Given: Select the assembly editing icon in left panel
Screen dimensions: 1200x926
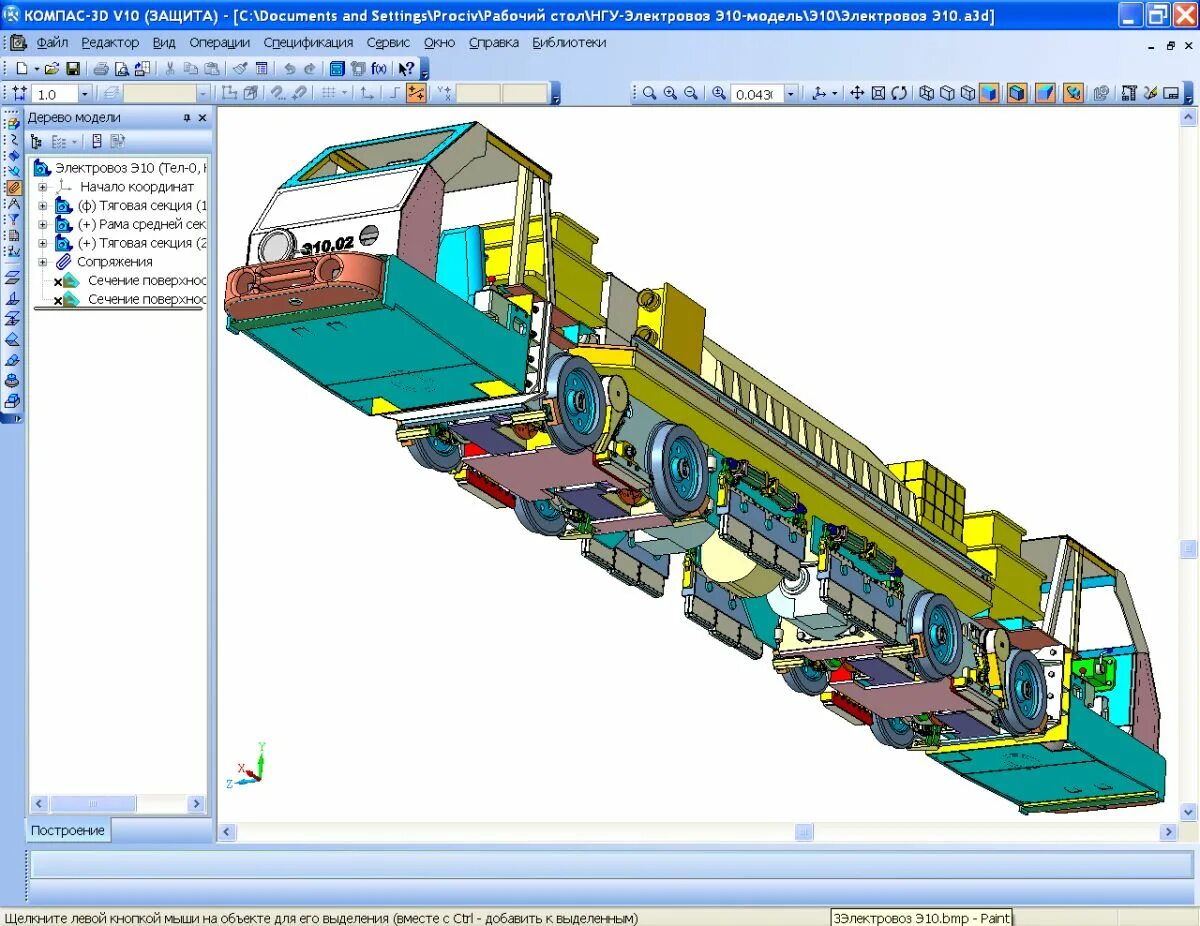Looking at the screenshot, I should point(13,123).
